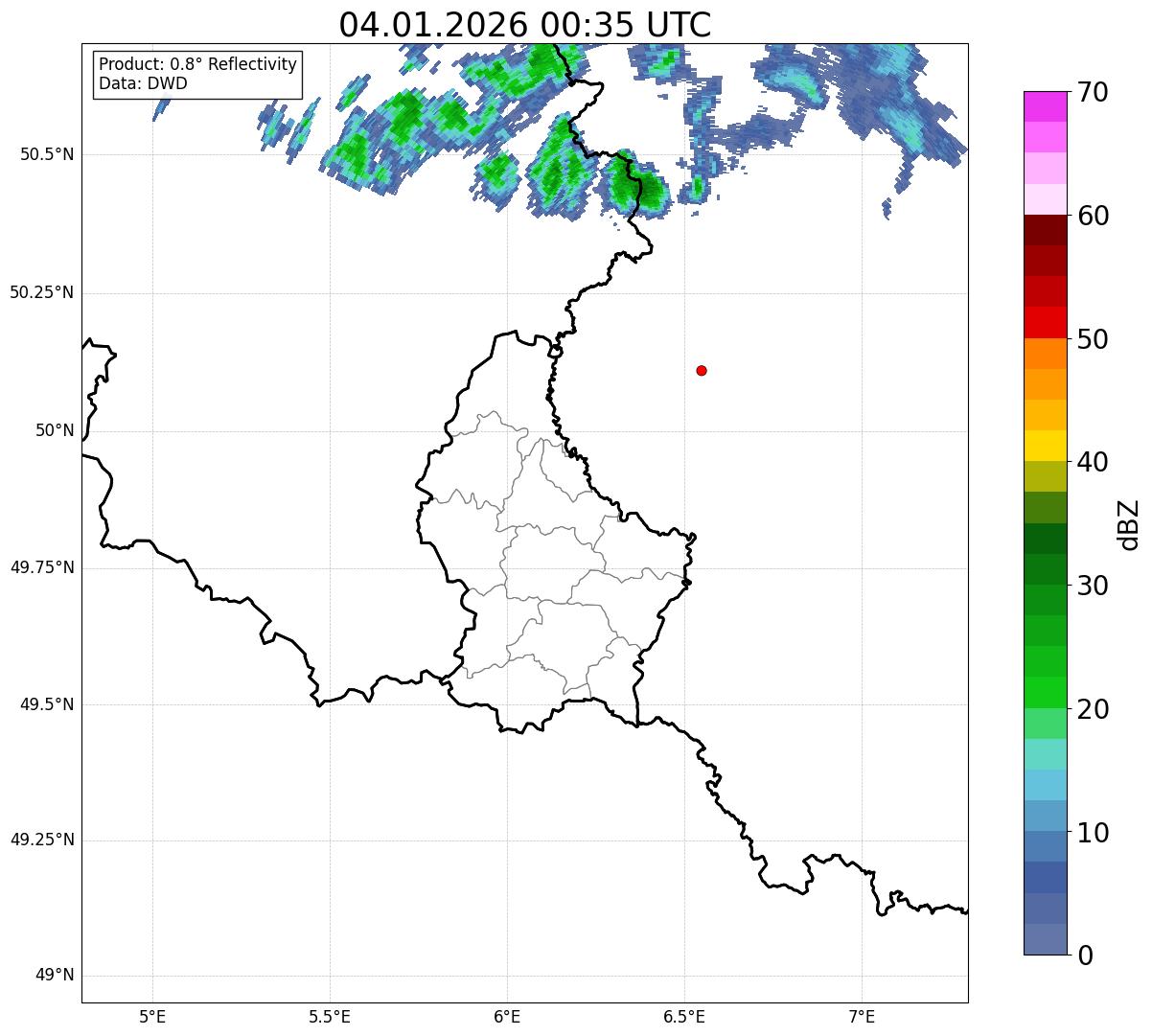Click colorbar tick label 20

1094,709
